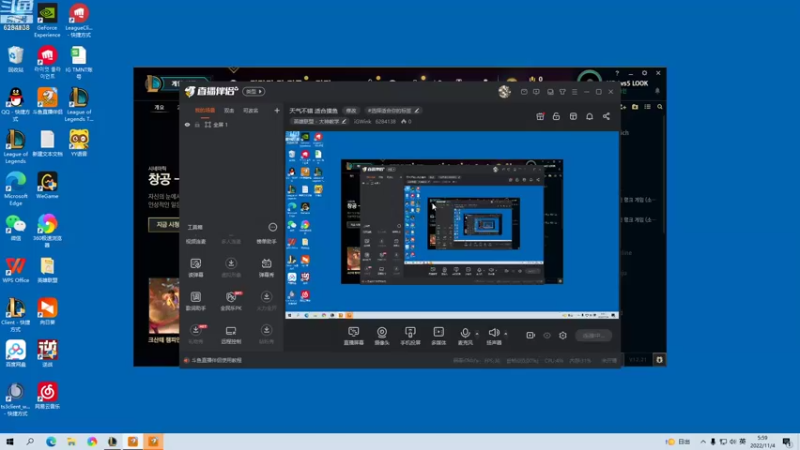Screen dimensions: 800x450
Task: Click the record video icon in bottom bar
Action: pos(531,335)
